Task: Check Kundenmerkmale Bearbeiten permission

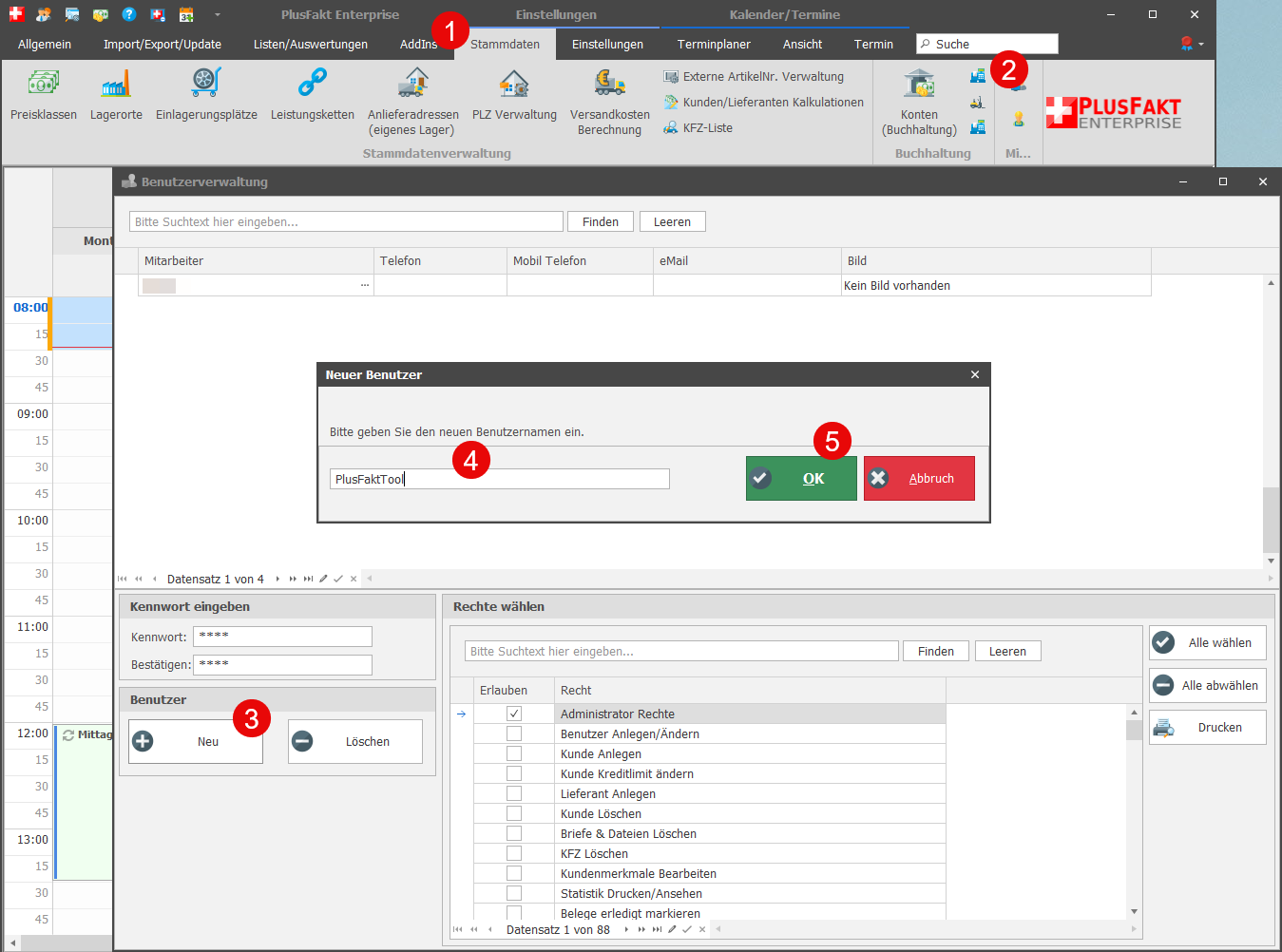Action: coord(514,873)
